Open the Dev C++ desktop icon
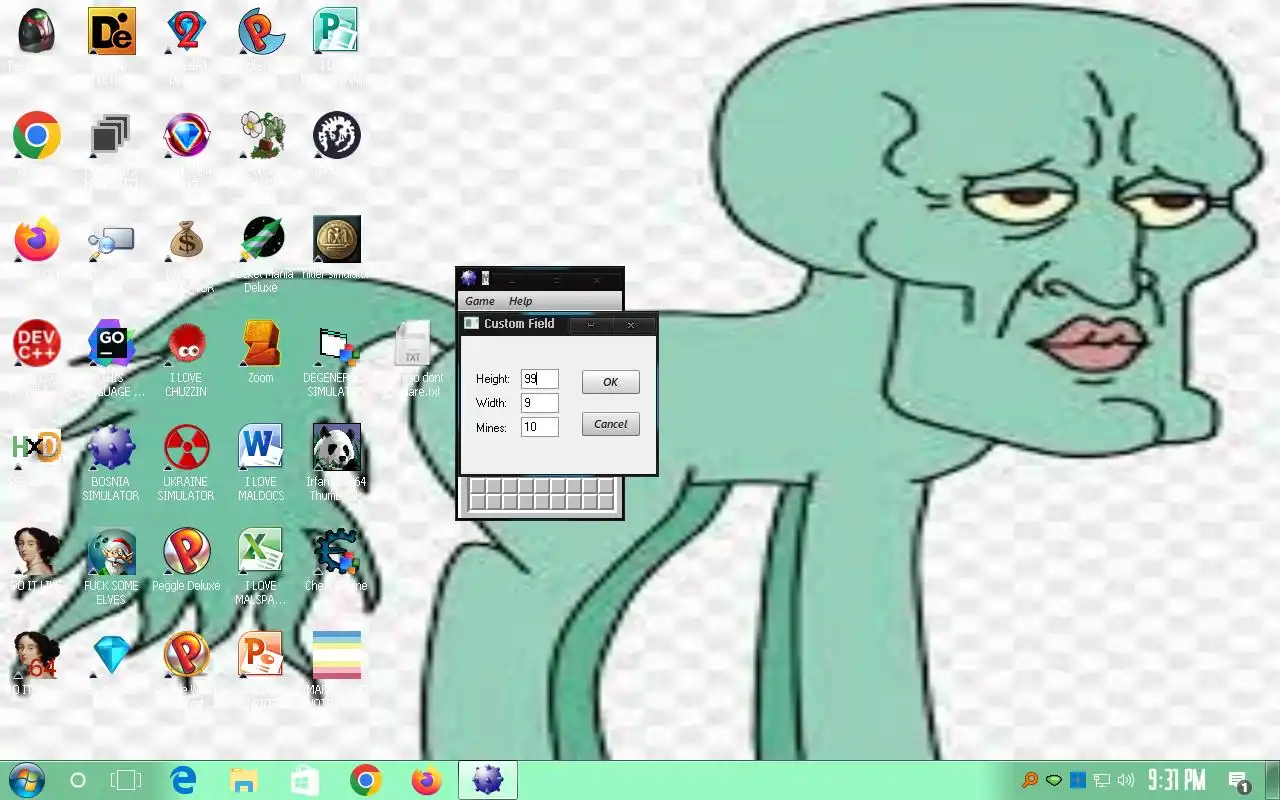This screenshot has height=800, width=1280. click(x=37, y=344)
